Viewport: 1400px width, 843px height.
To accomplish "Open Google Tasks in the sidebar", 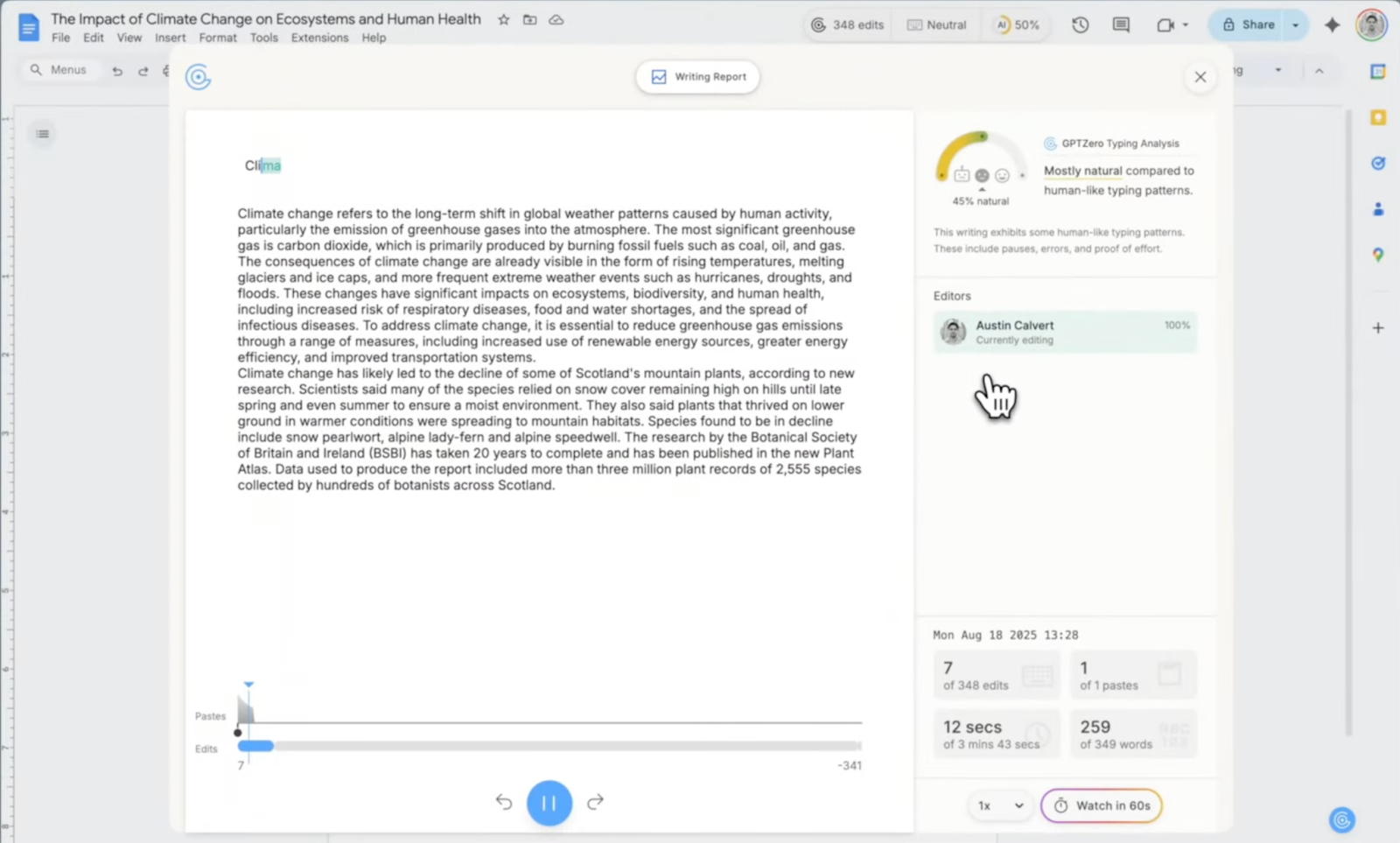I will [1379, 163].
